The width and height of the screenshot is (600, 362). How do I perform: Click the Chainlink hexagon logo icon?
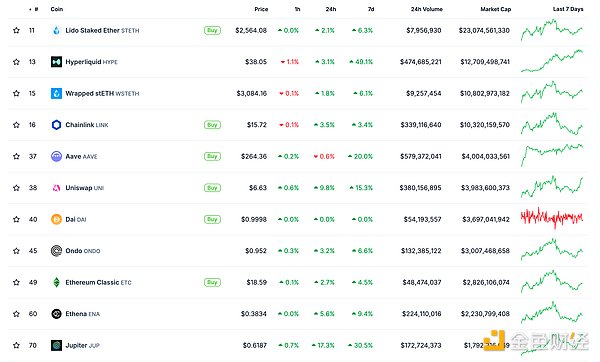56,125
